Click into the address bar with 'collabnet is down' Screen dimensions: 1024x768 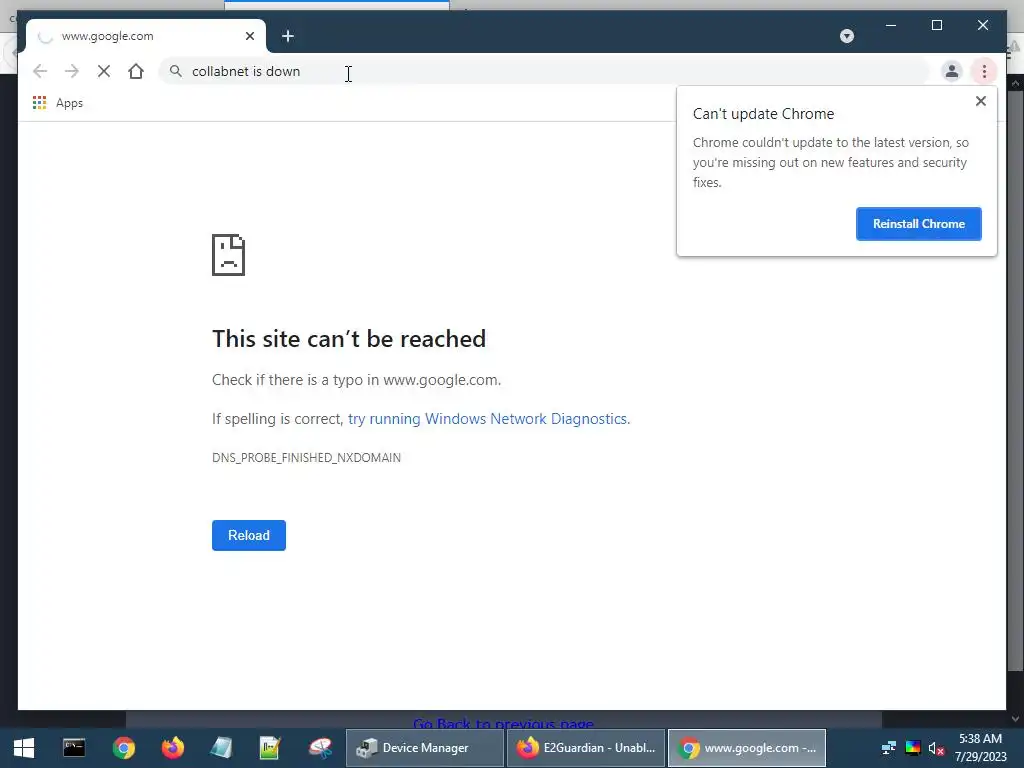544,71
